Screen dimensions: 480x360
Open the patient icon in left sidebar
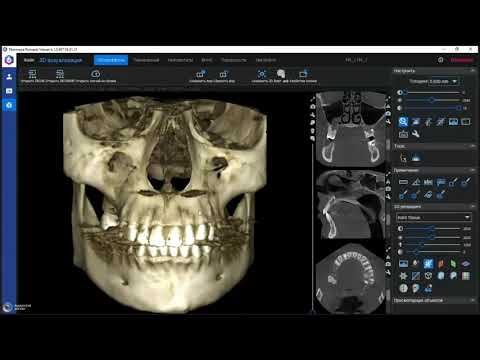coord(9,77)
